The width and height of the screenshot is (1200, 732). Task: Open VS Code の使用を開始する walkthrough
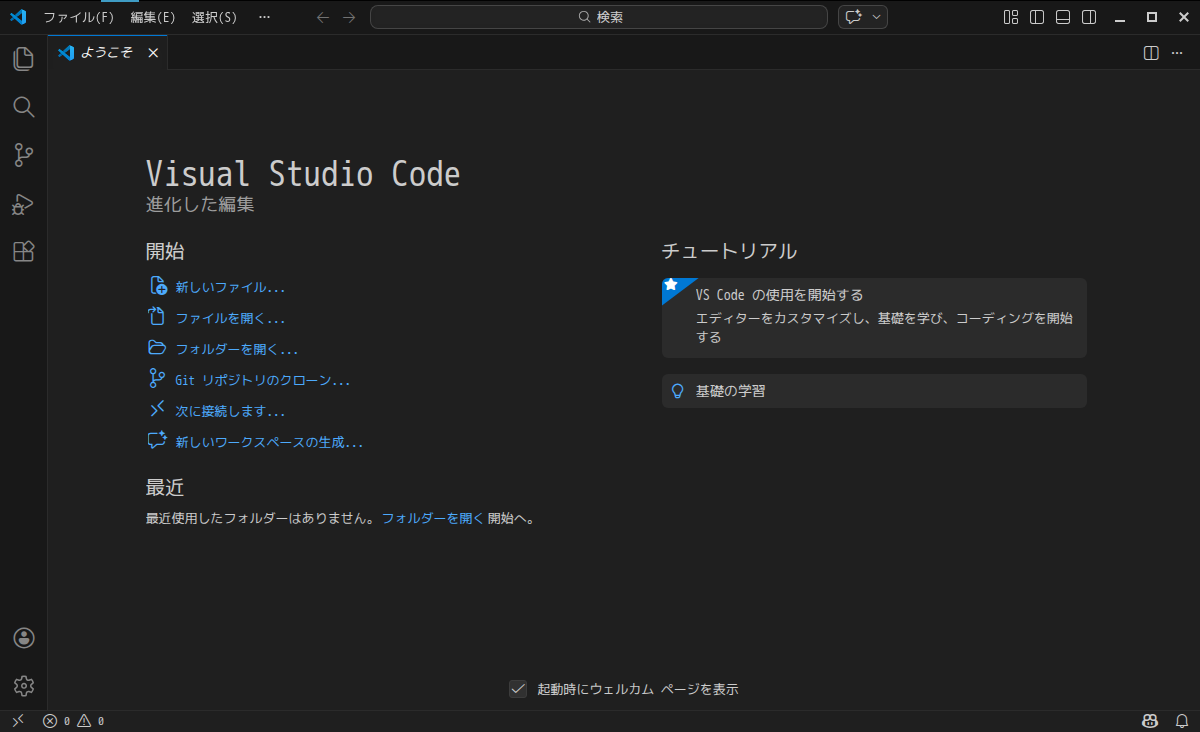click(x=874, y=318)
